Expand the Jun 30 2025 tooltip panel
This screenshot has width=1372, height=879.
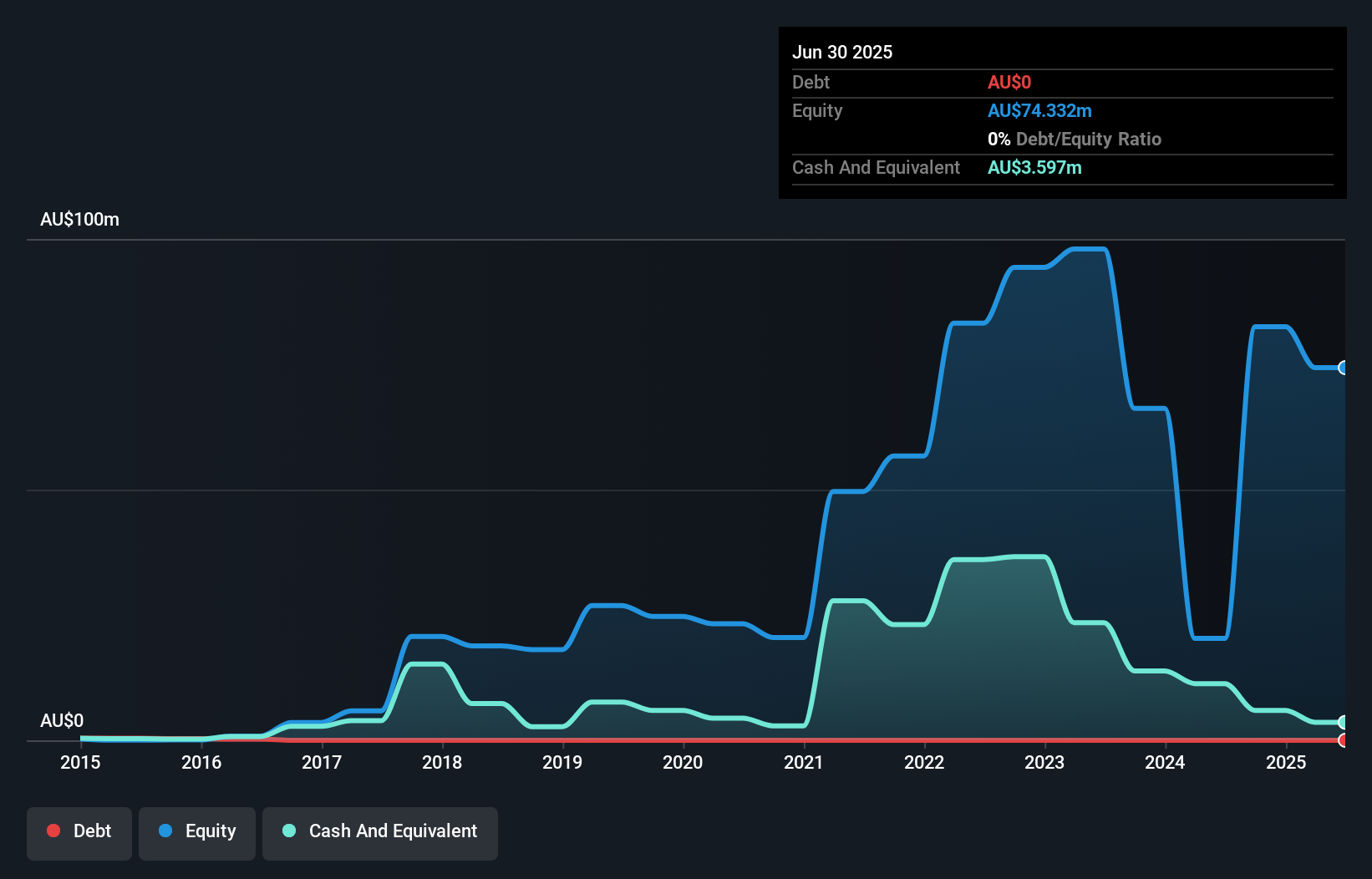pyautogui.click(x=842, y=52)
